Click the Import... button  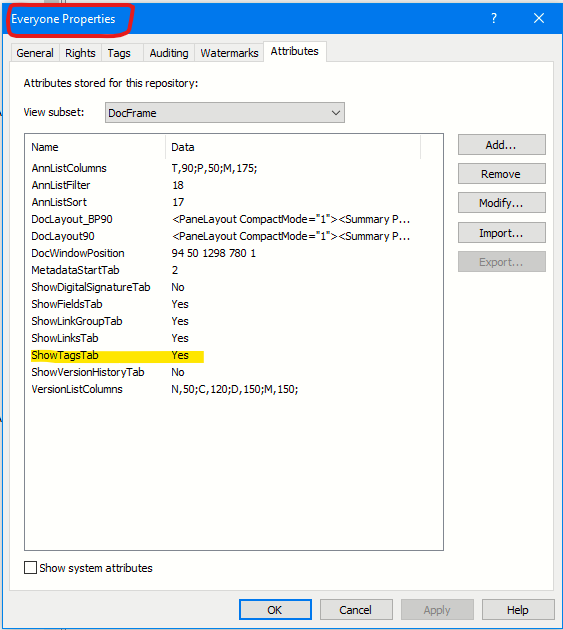pos(502,233)
